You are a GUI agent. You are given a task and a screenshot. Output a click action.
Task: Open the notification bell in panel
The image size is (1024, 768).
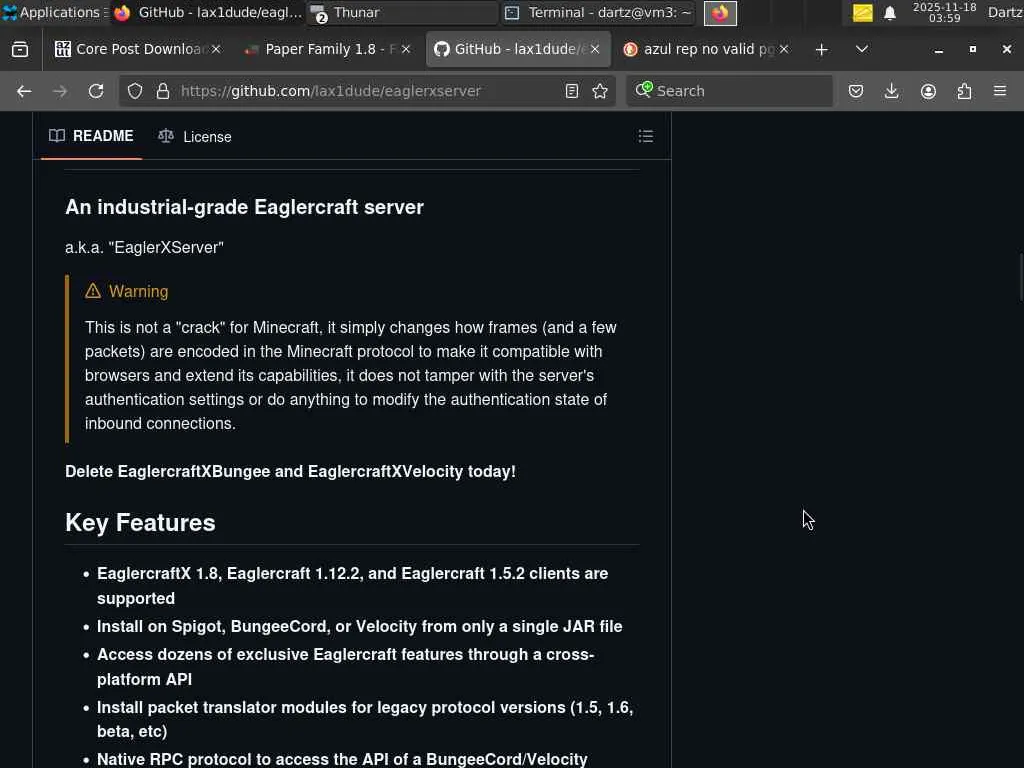point(889,13)
